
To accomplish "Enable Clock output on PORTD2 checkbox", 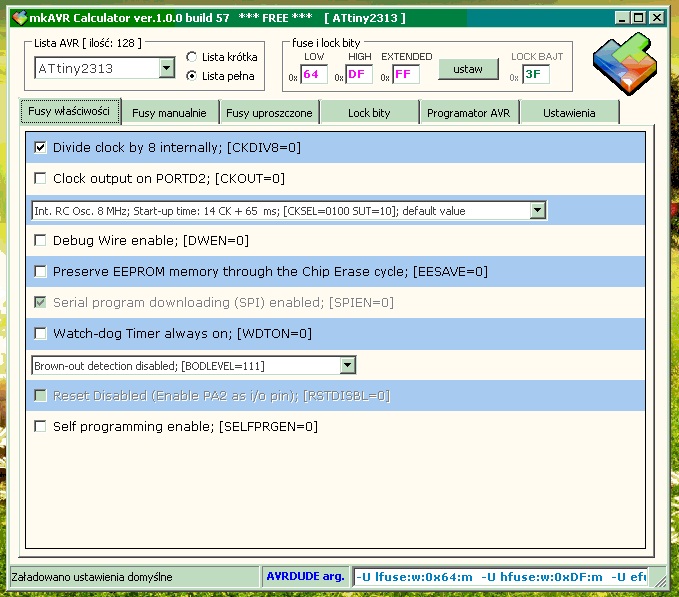I will point(40,178).
